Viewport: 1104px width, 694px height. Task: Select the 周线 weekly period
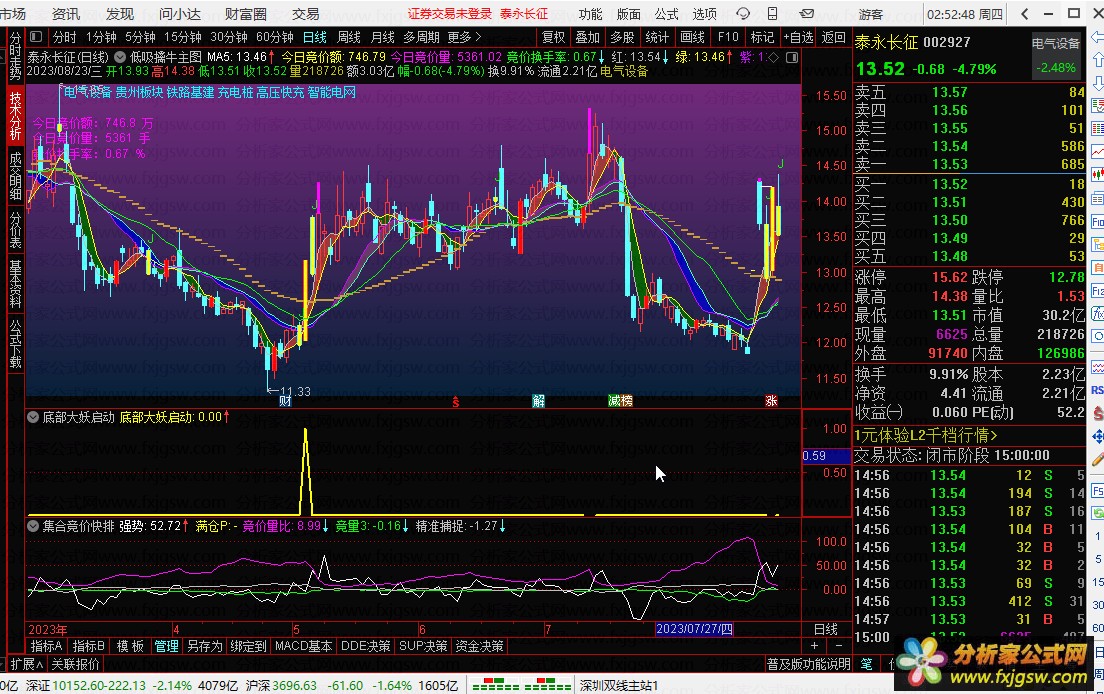[x=349, y=37]
